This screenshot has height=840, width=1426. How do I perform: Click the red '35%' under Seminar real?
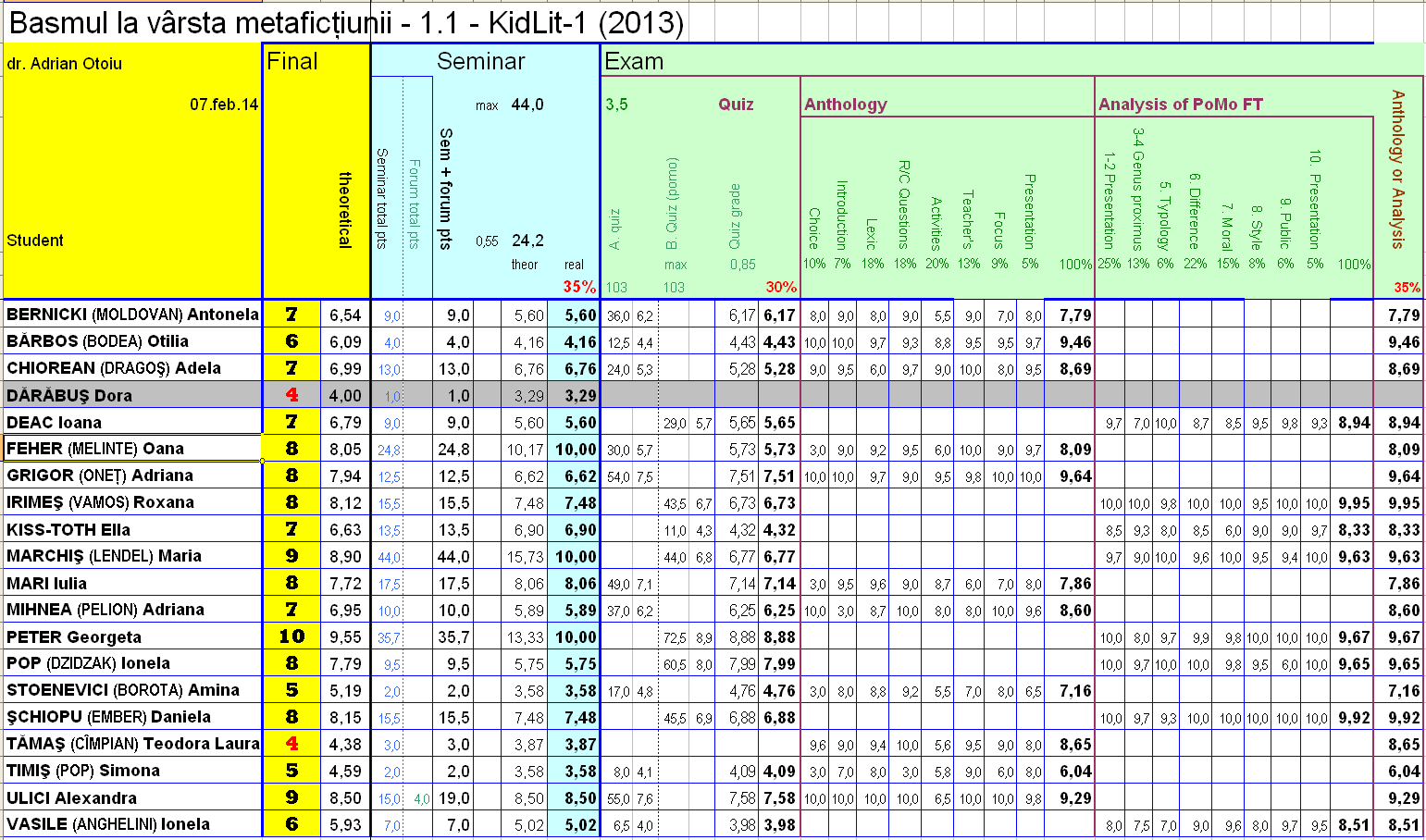(x=579, y=287)
